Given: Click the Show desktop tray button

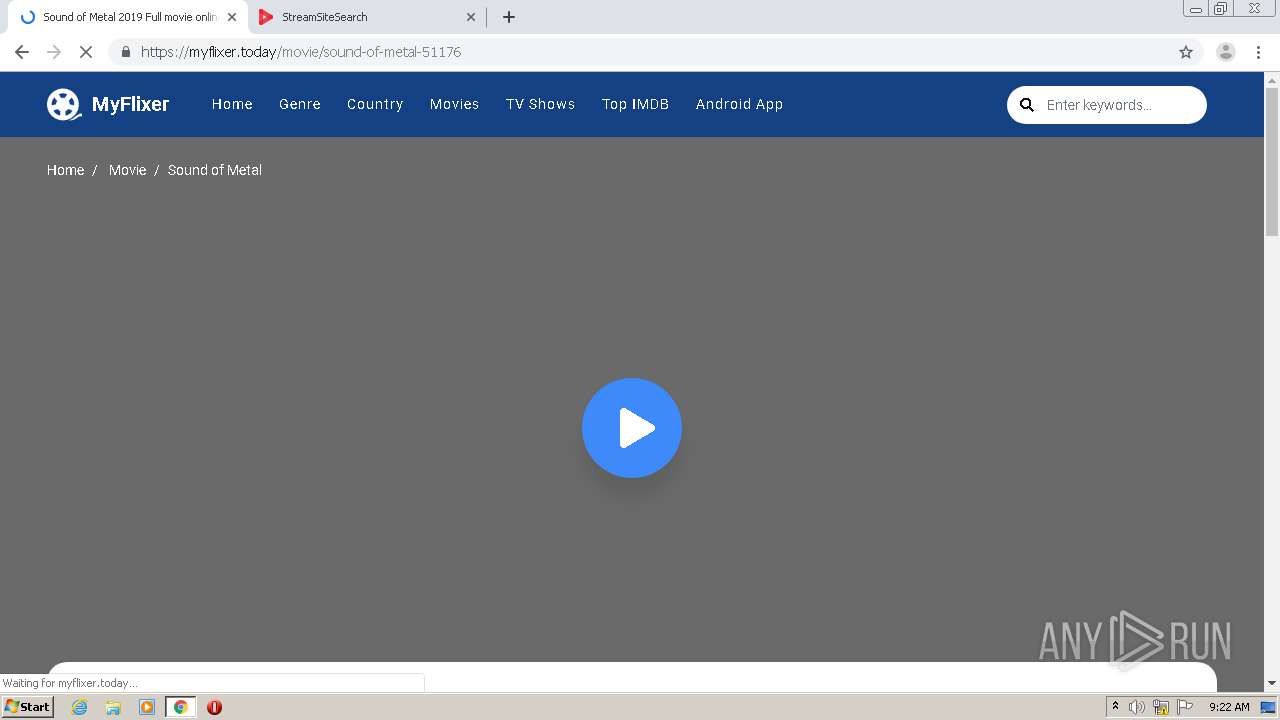Looking at the screenshot, I should coord(1268,707).
